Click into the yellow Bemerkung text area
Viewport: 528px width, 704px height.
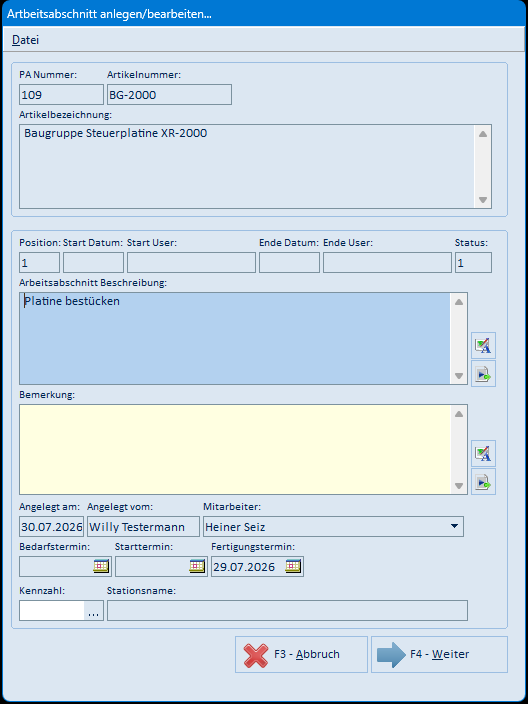pos(235,449)
